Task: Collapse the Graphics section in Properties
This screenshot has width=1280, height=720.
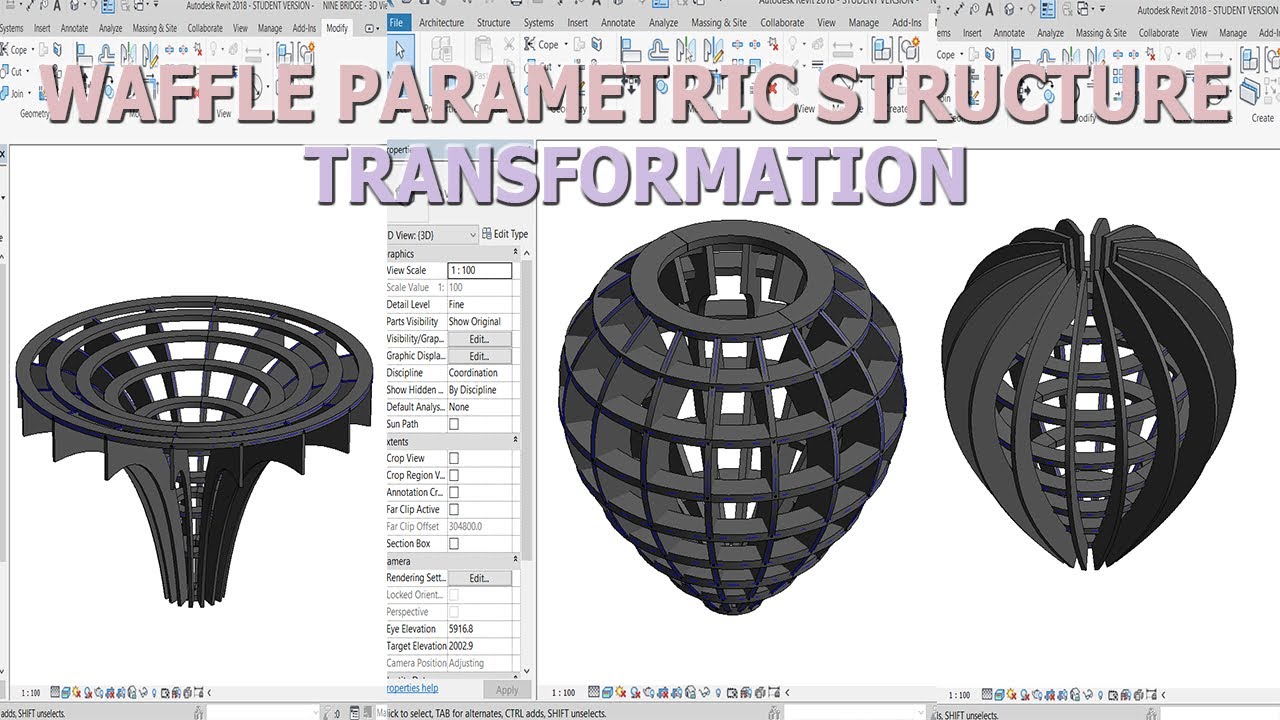Action: [516, 254]
